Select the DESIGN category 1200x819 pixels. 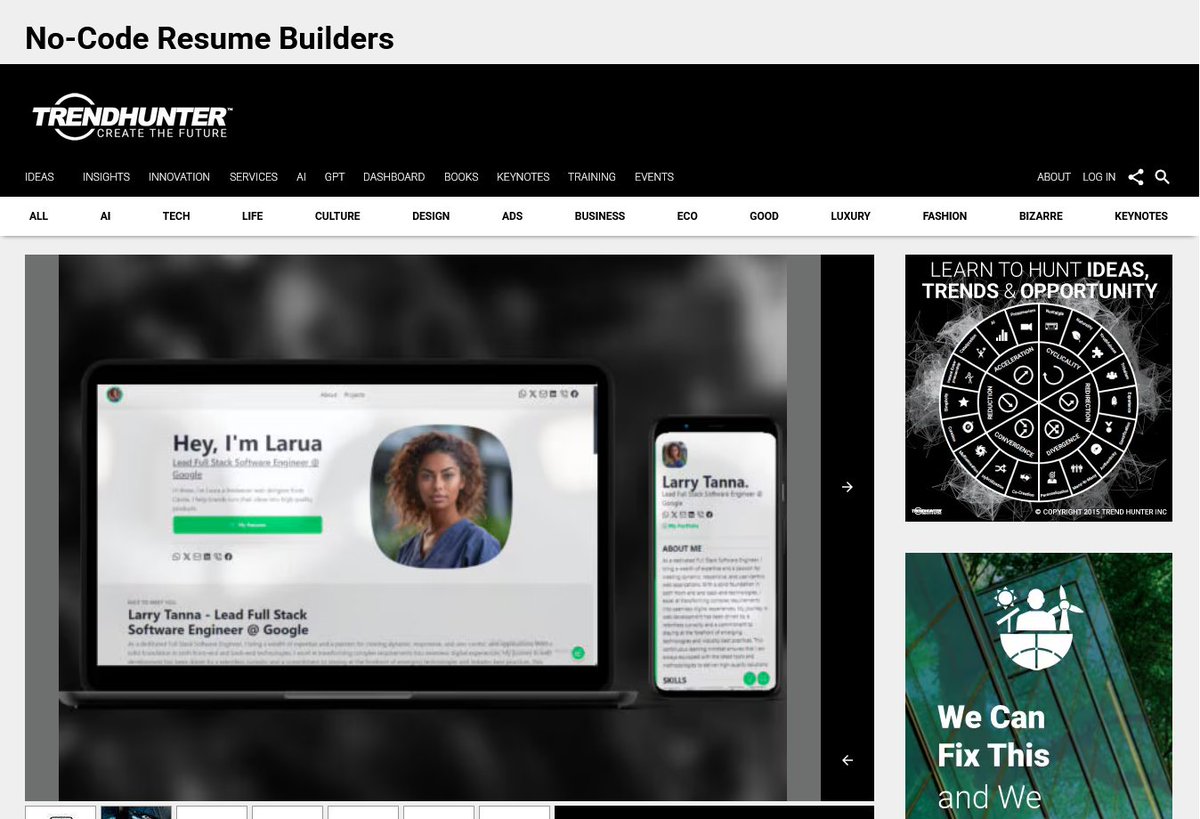431,216
